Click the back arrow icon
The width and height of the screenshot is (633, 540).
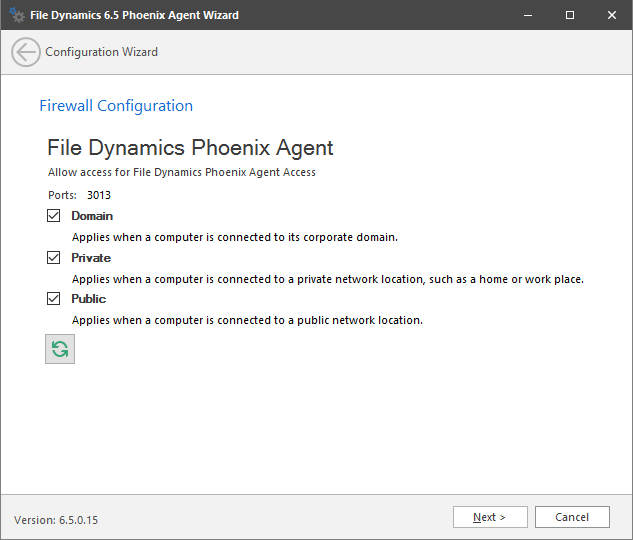coord(25,52)
